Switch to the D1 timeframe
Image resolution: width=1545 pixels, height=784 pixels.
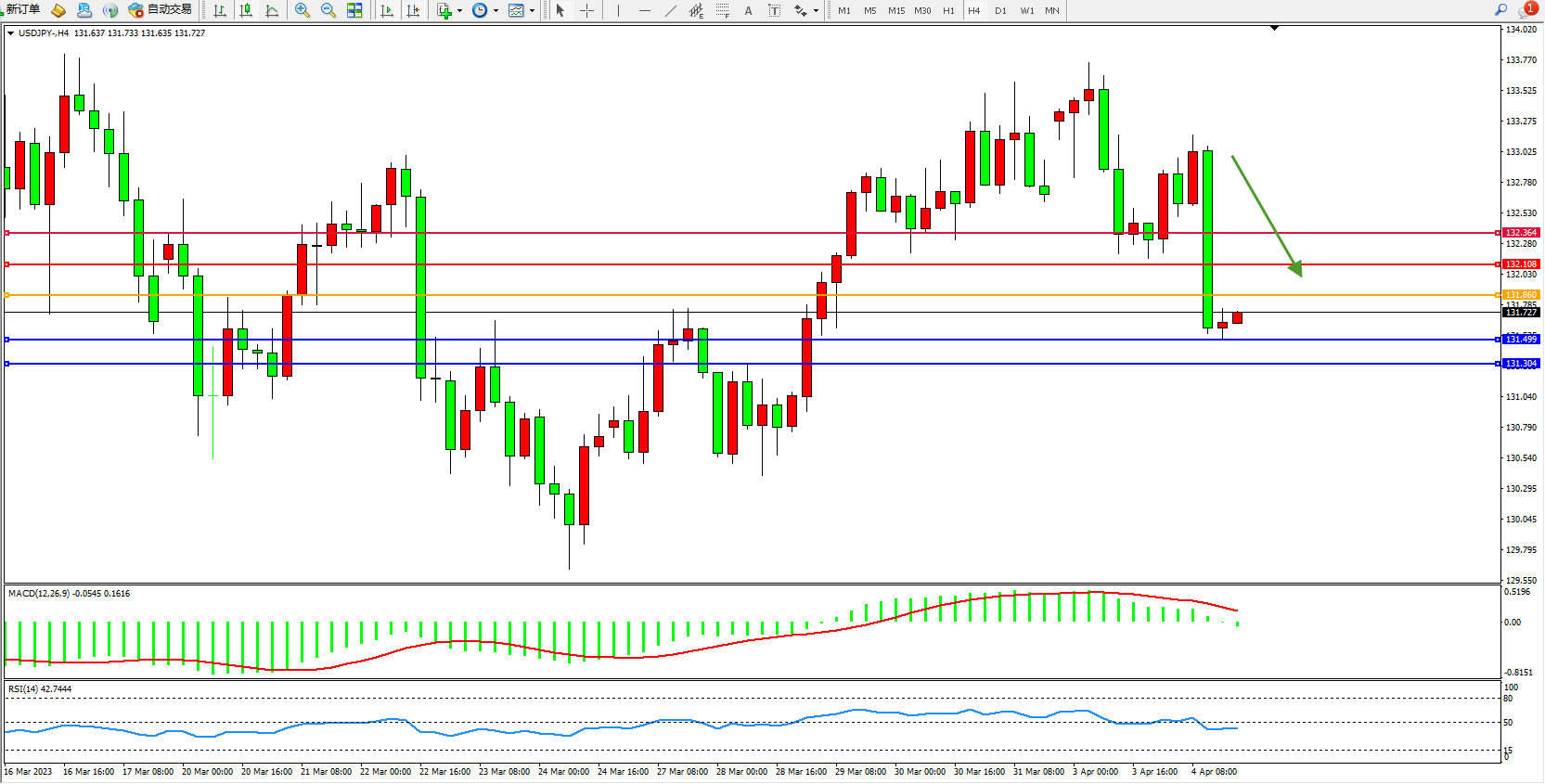1000,11
